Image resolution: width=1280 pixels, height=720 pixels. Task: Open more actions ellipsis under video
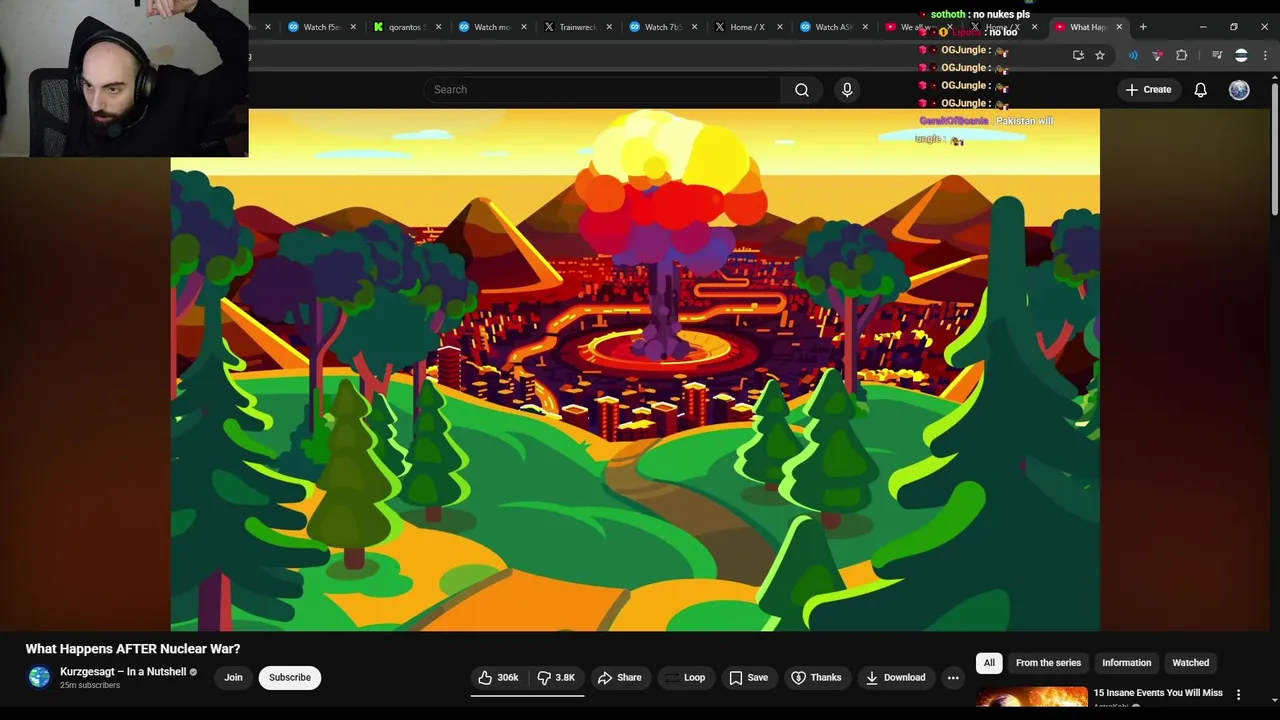coord(953,677)
